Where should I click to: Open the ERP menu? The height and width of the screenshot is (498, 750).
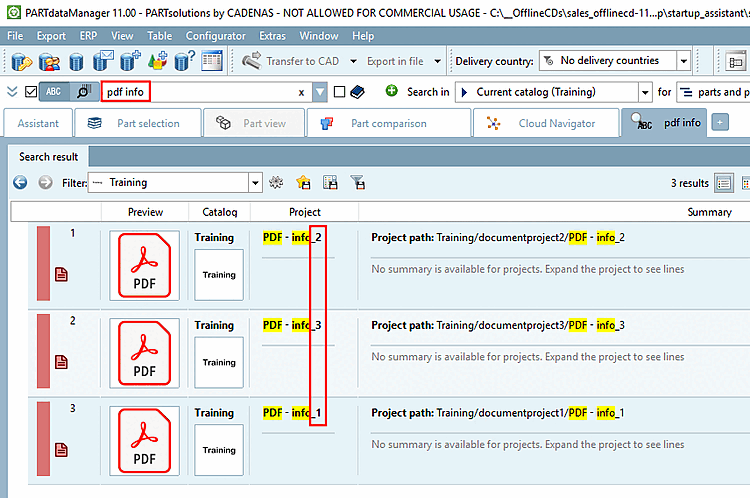88,36
